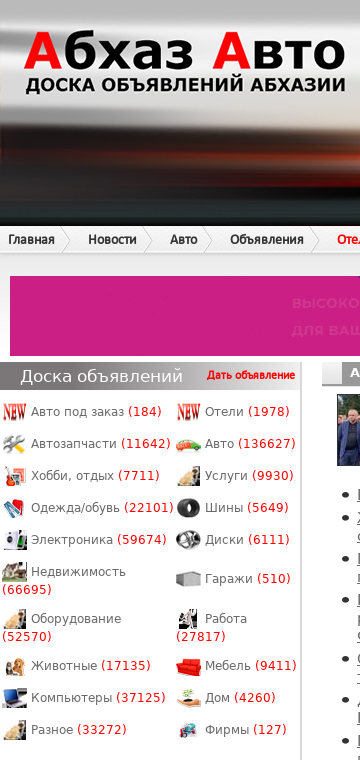The image size is (360, 760).
Task: Click the Абхаз Авто site logo
Action: tap(185, 62)
